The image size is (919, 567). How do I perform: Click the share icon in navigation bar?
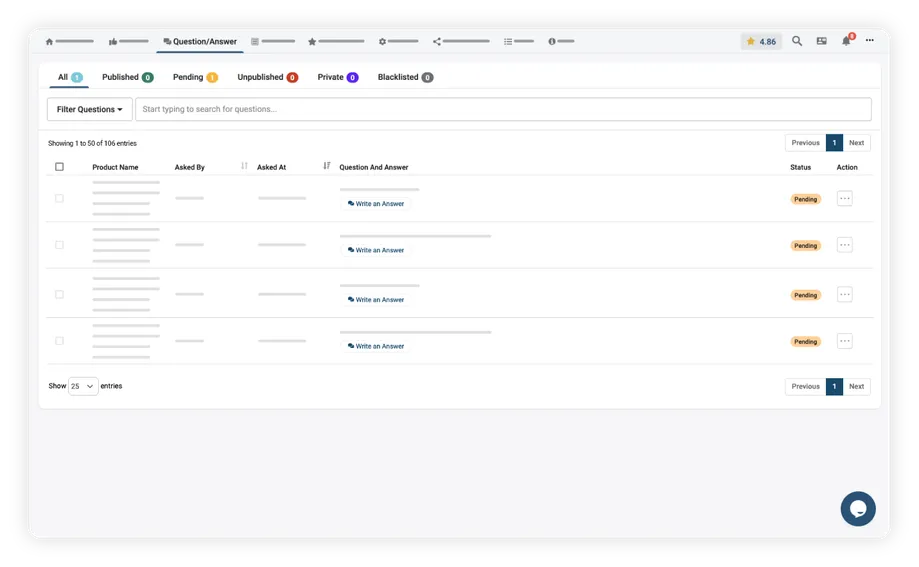[437, 42]
